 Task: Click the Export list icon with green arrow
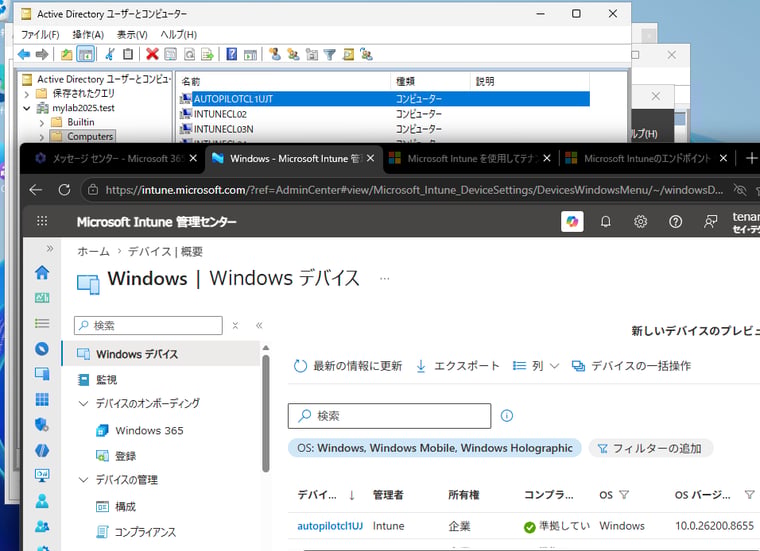(x=207, y=54)
